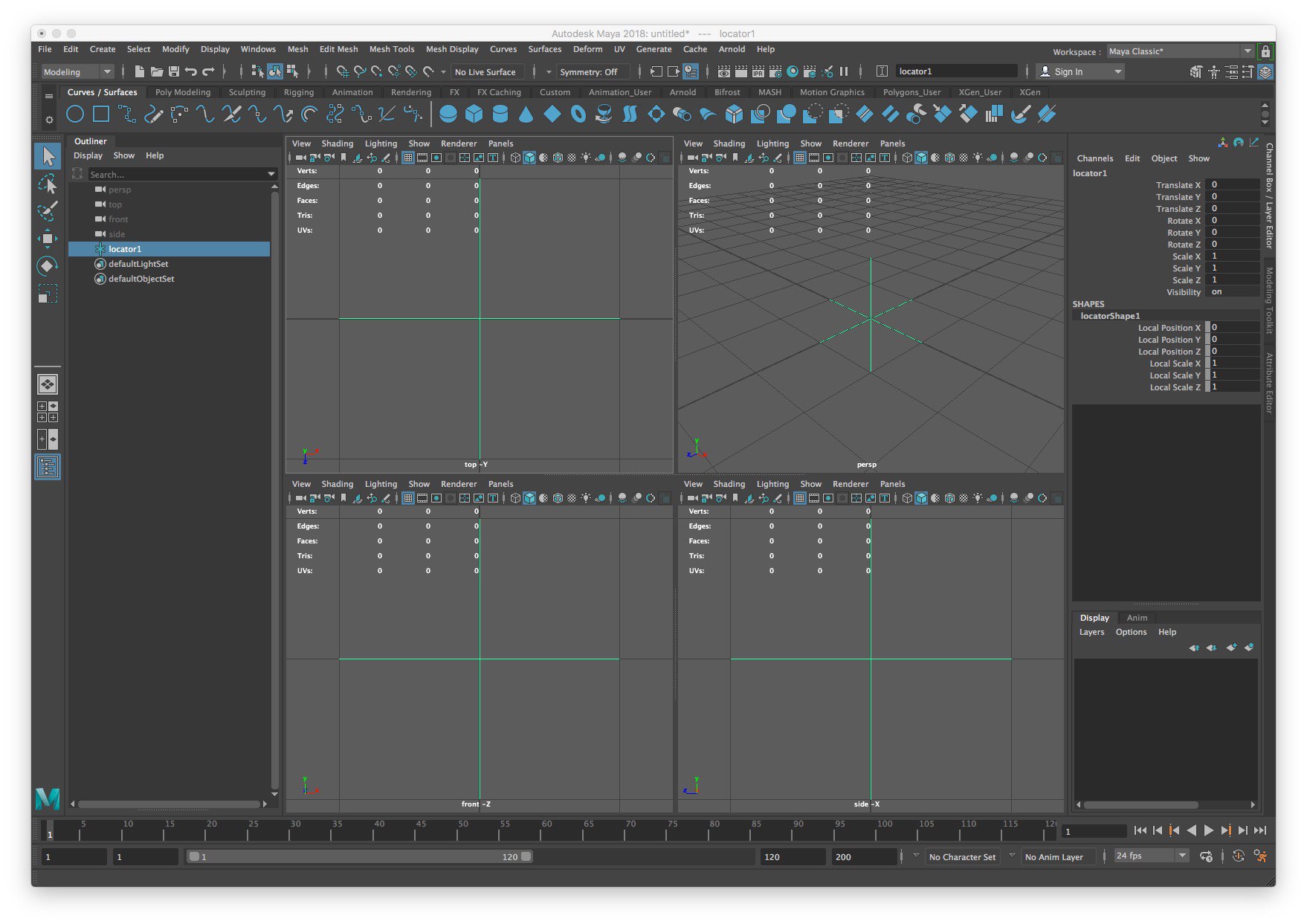Toggle Snap to Curves magnet icon

coord(360,71)
